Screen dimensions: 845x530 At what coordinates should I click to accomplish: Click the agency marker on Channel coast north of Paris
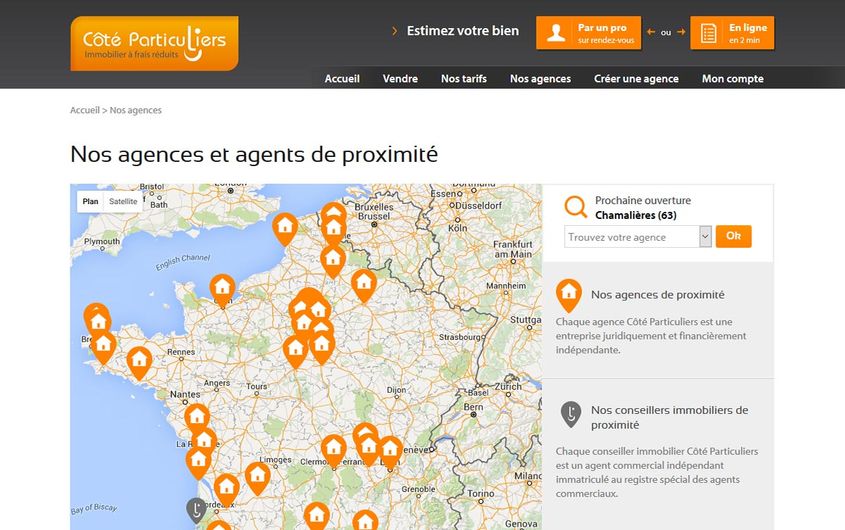pos(285,229)
